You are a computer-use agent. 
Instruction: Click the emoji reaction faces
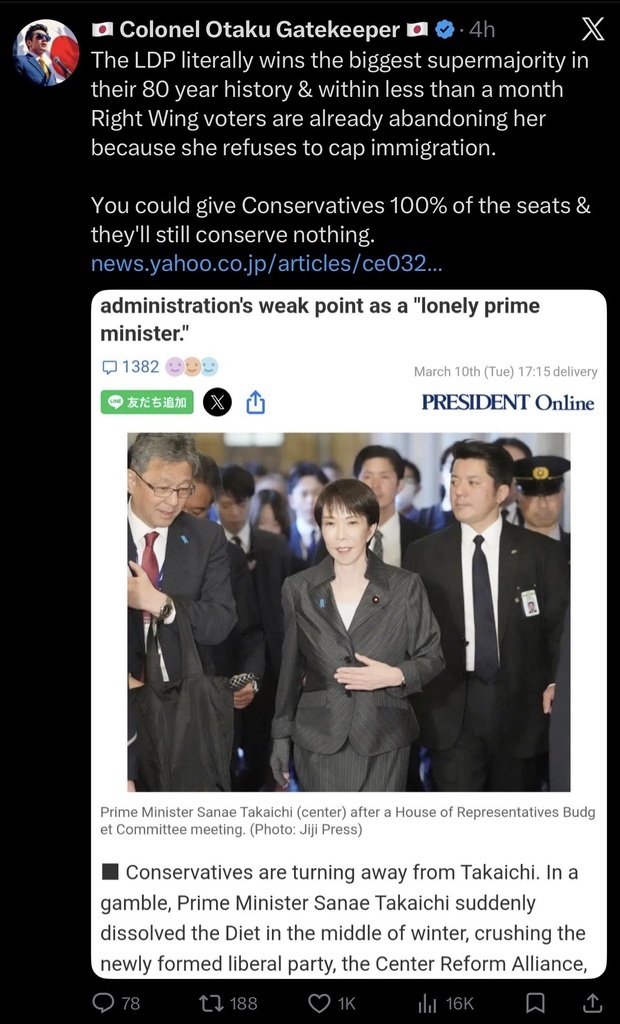click(191, 368)
